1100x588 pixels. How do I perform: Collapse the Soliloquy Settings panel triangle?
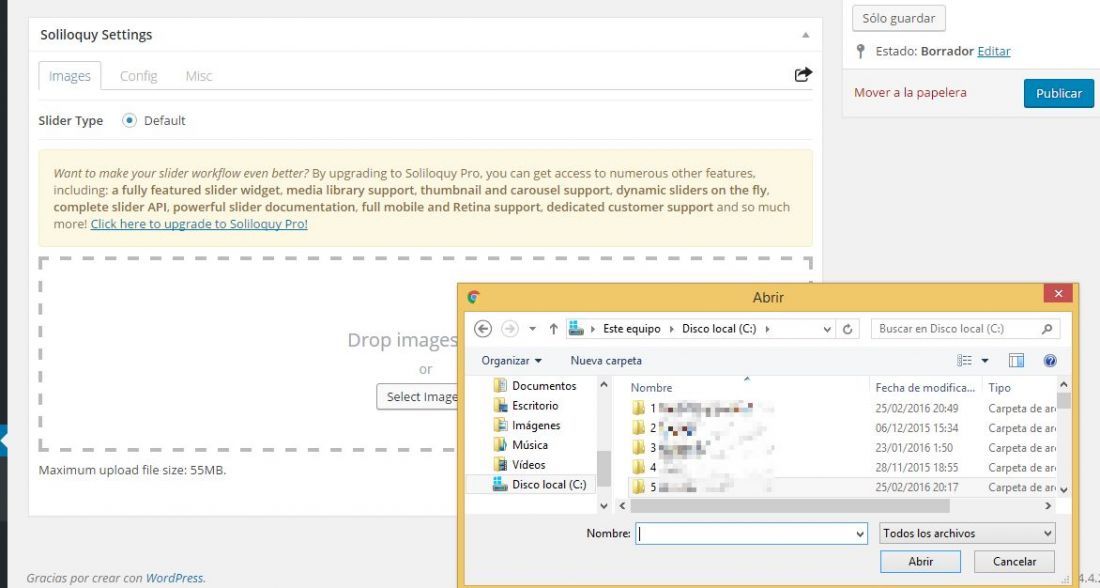[806, 35]
